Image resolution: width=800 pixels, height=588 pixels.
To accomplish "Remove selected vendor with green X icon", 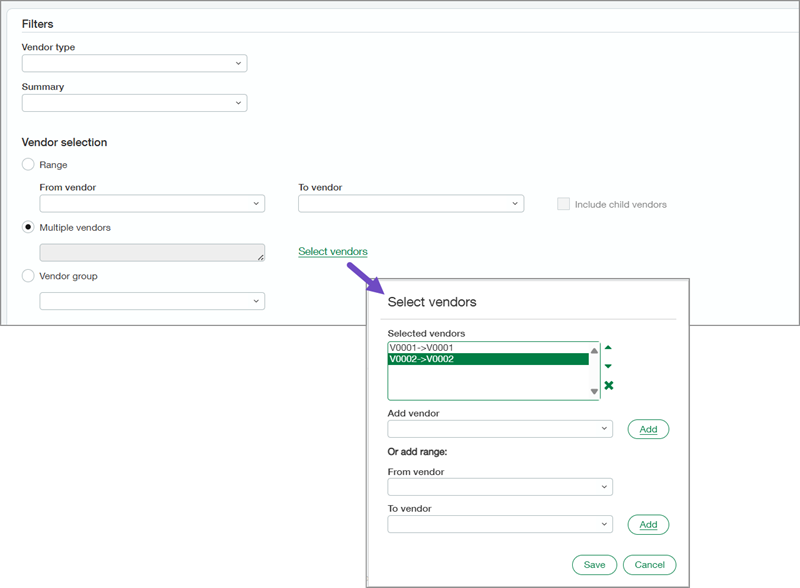I will coord(608,385).
